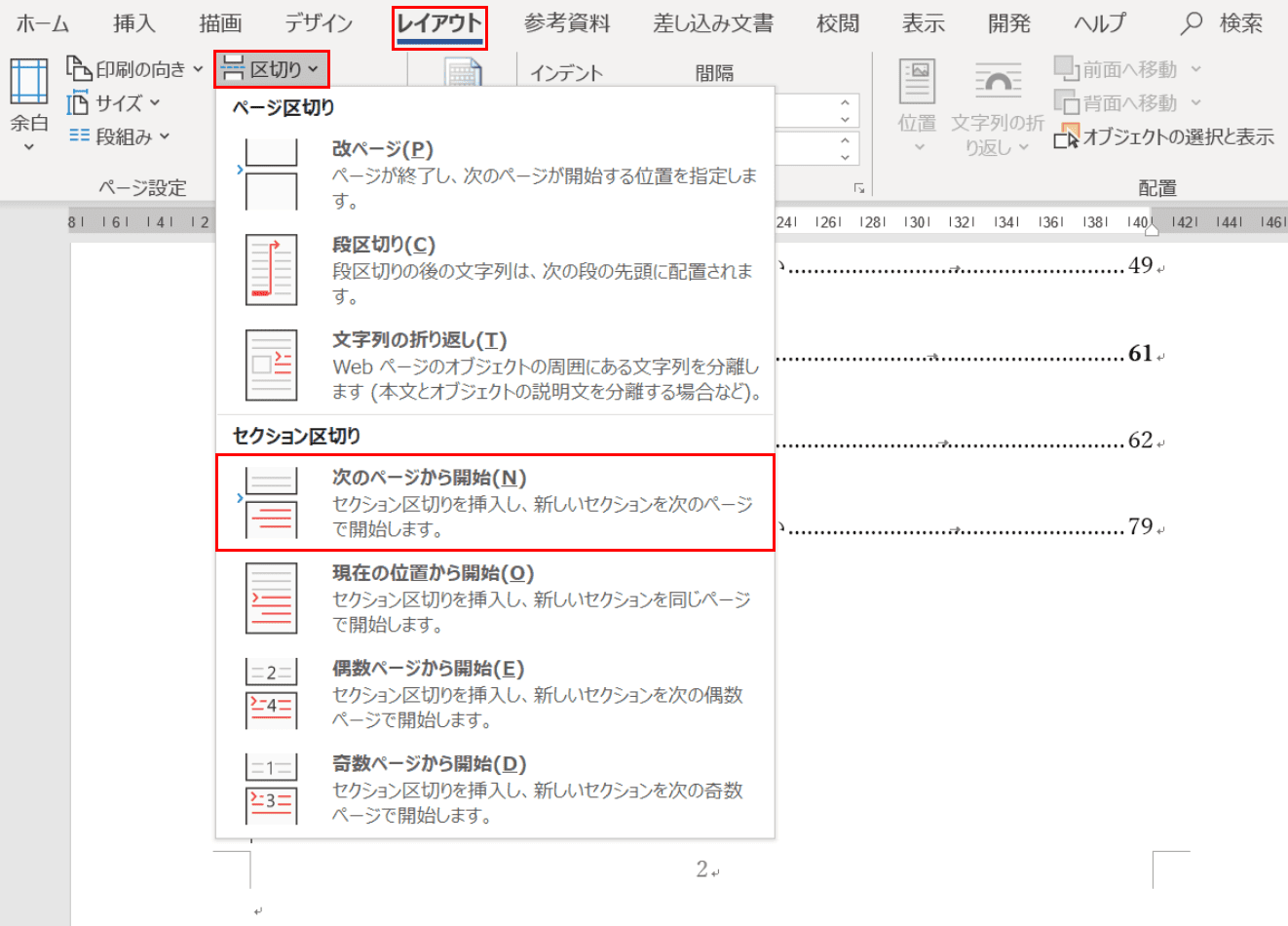Screen dimensions: 1288x926
Task: Select the 改ページ page break icon
Action: point(271,174)
